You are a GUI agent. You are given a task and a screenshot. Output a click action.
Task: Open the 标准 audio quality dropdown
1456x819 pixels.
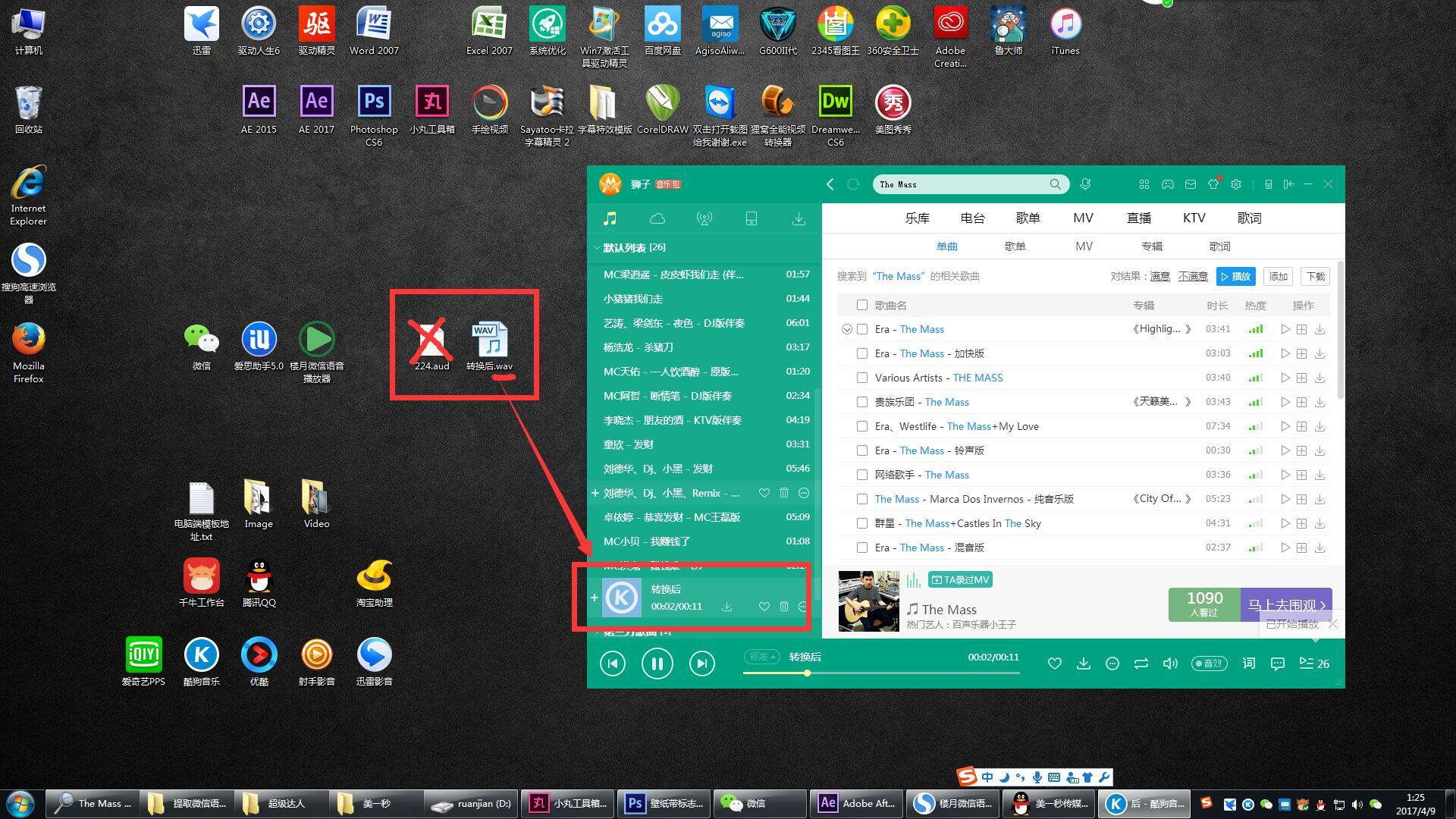762,657
